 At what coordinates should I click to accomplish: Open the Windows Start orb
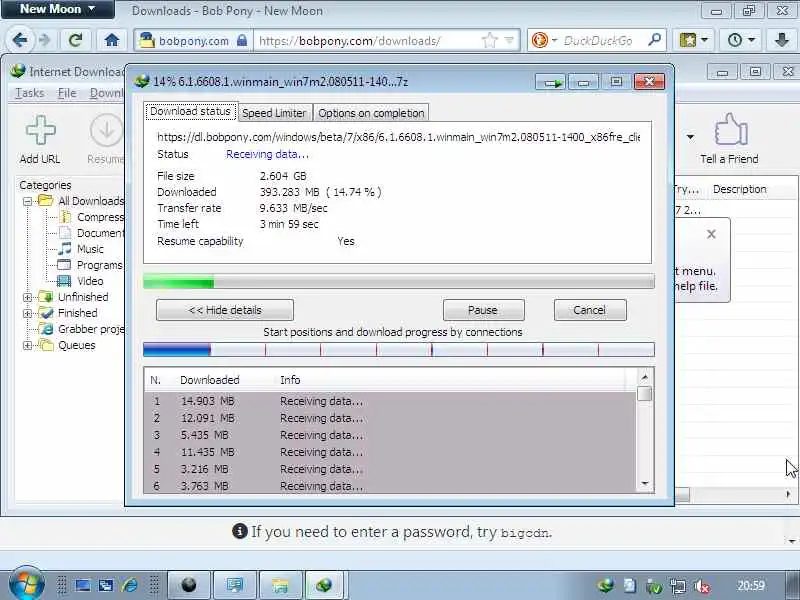click(27, 584)
